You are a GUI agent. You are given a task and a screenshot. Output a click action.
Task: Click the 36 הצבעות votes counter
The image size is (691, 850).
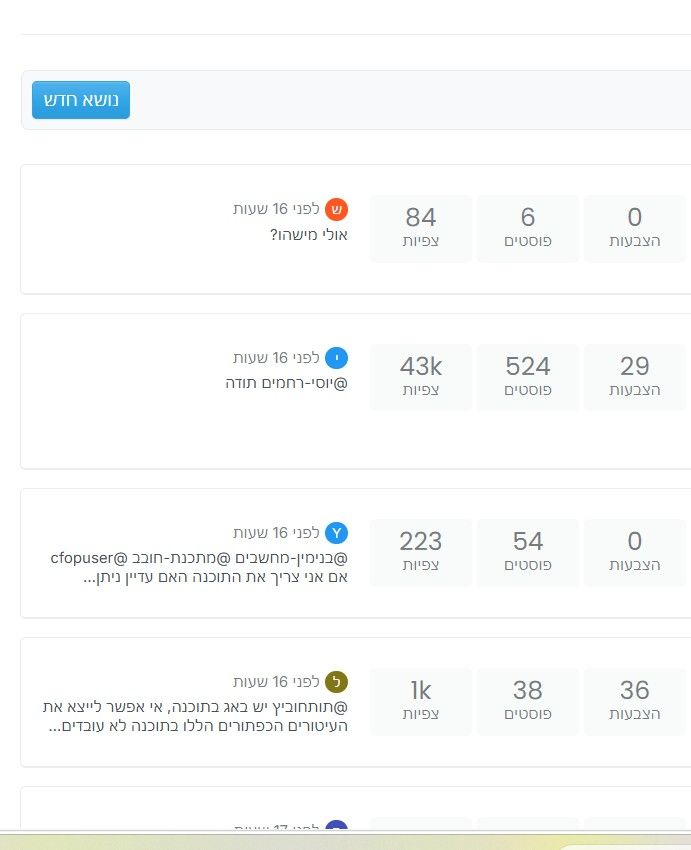pos(634,701)
